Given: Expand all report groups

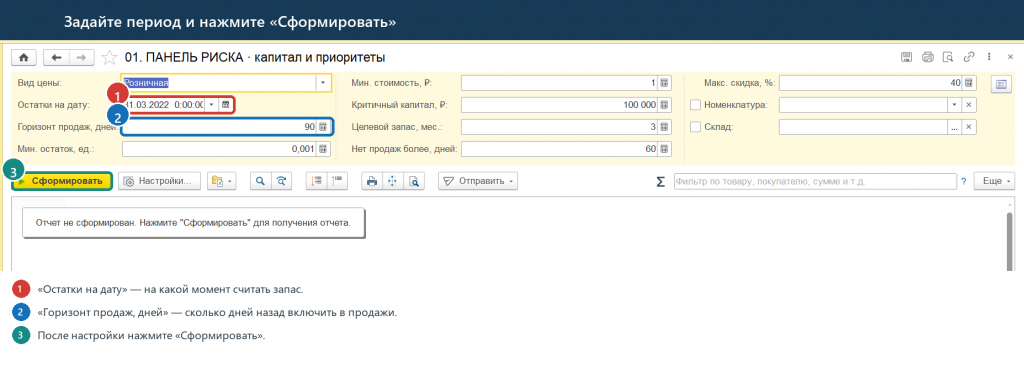Looking at the screenshot, I should coord(316,181).
